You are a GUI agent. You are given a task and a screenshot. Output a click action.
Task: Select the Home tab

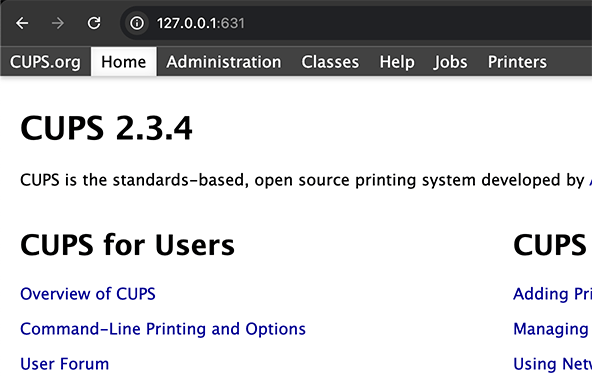[123, 62]
